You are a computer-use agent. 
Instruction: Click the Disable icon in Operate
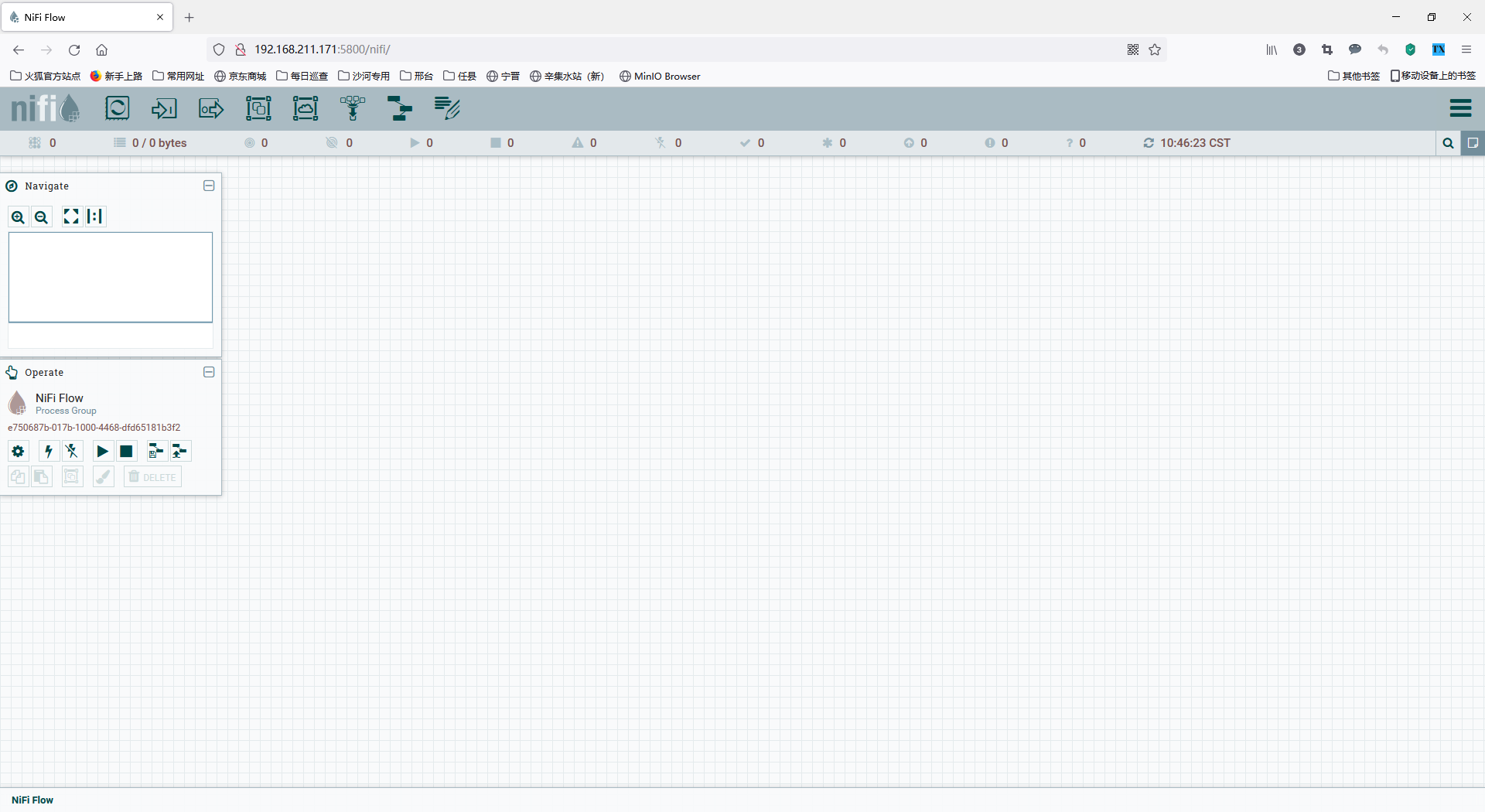coord(72,452)
